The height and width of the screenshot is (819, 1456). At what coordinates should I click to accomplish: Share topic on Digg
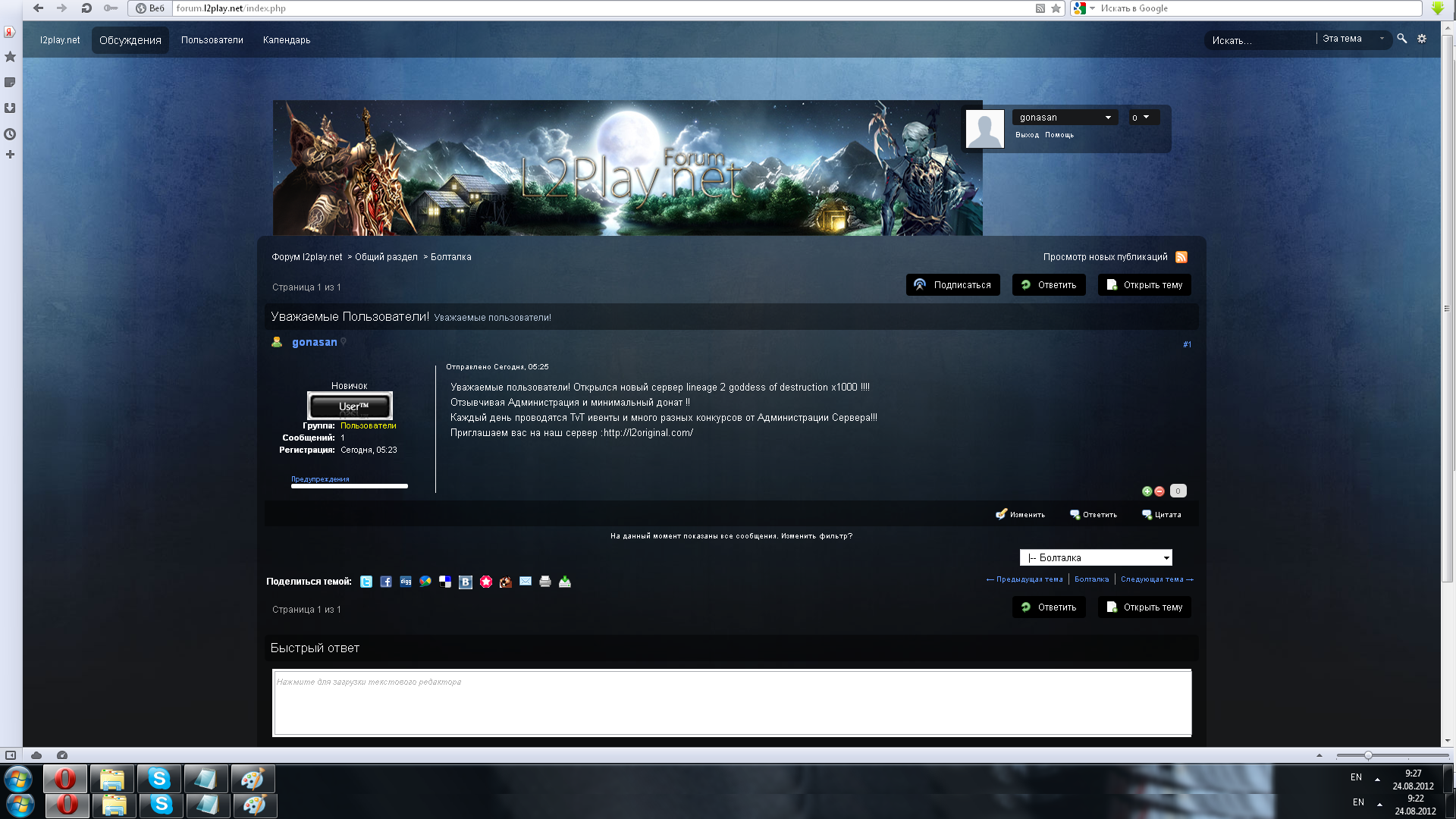(406, 582)
